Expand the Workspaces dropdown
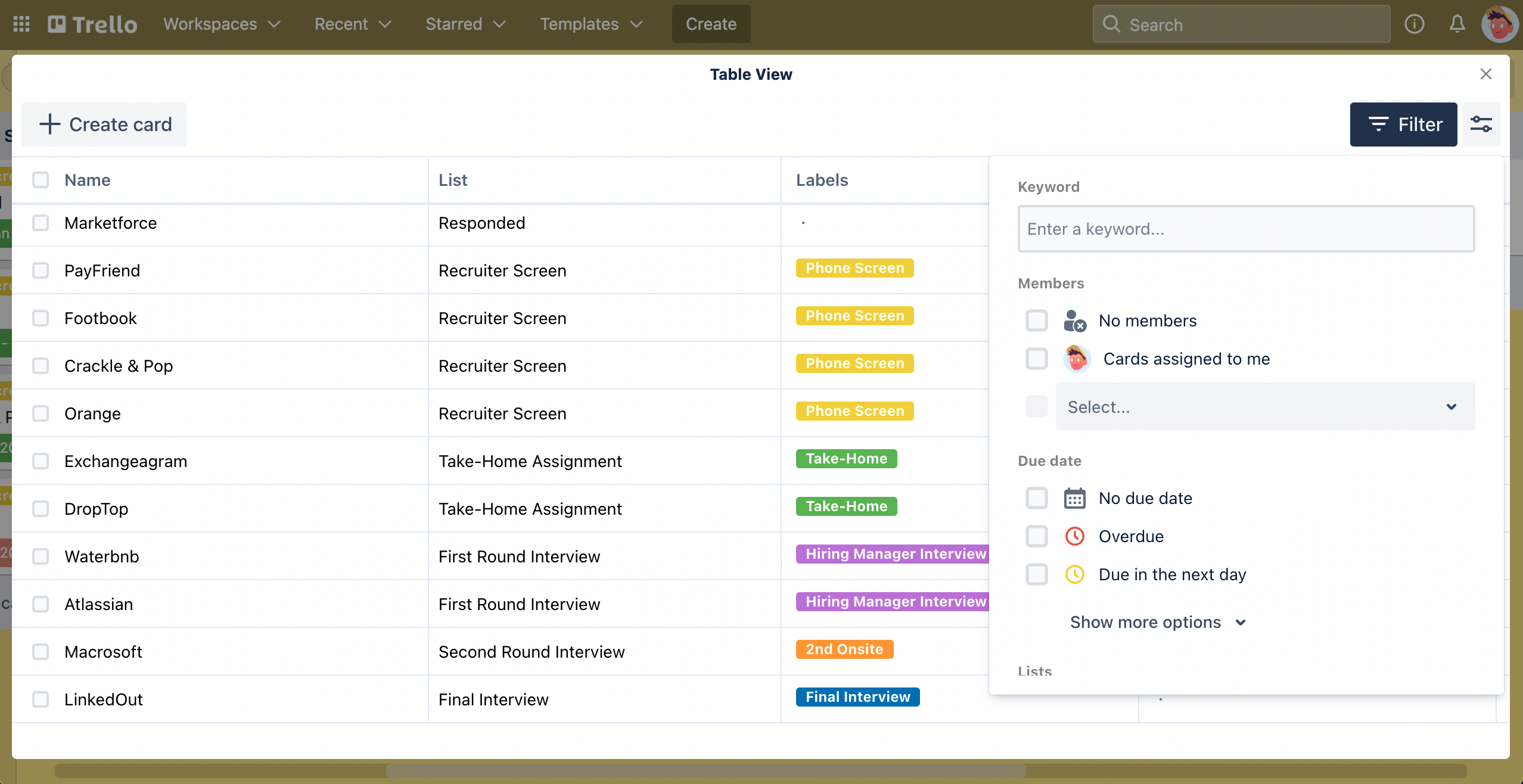The width and height of the screenshot is (1523, 784). [x=221, y=24]
